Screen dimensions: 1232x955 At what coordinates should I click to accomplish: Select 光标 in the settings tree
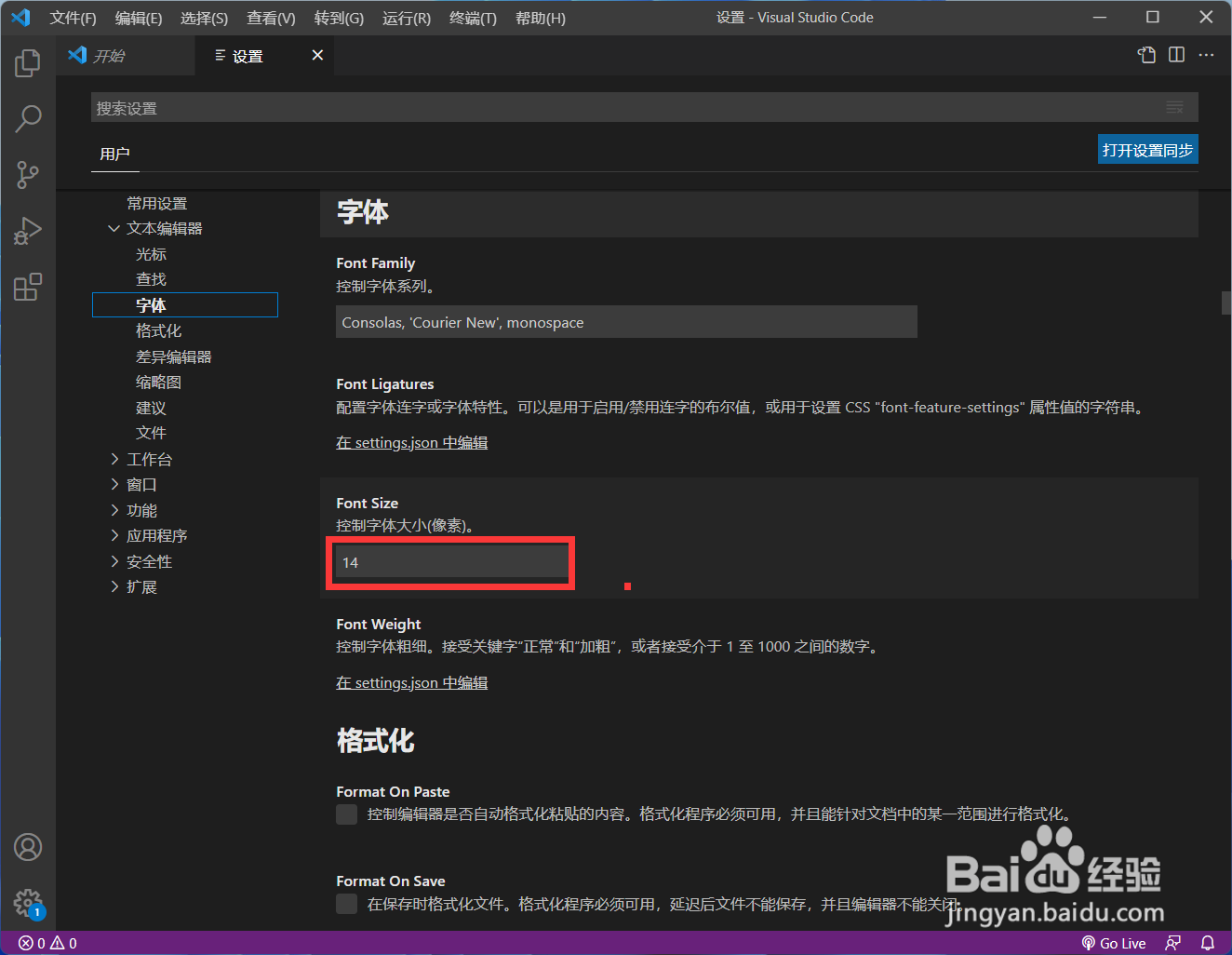pyautogui.click(x=151, y=254)
